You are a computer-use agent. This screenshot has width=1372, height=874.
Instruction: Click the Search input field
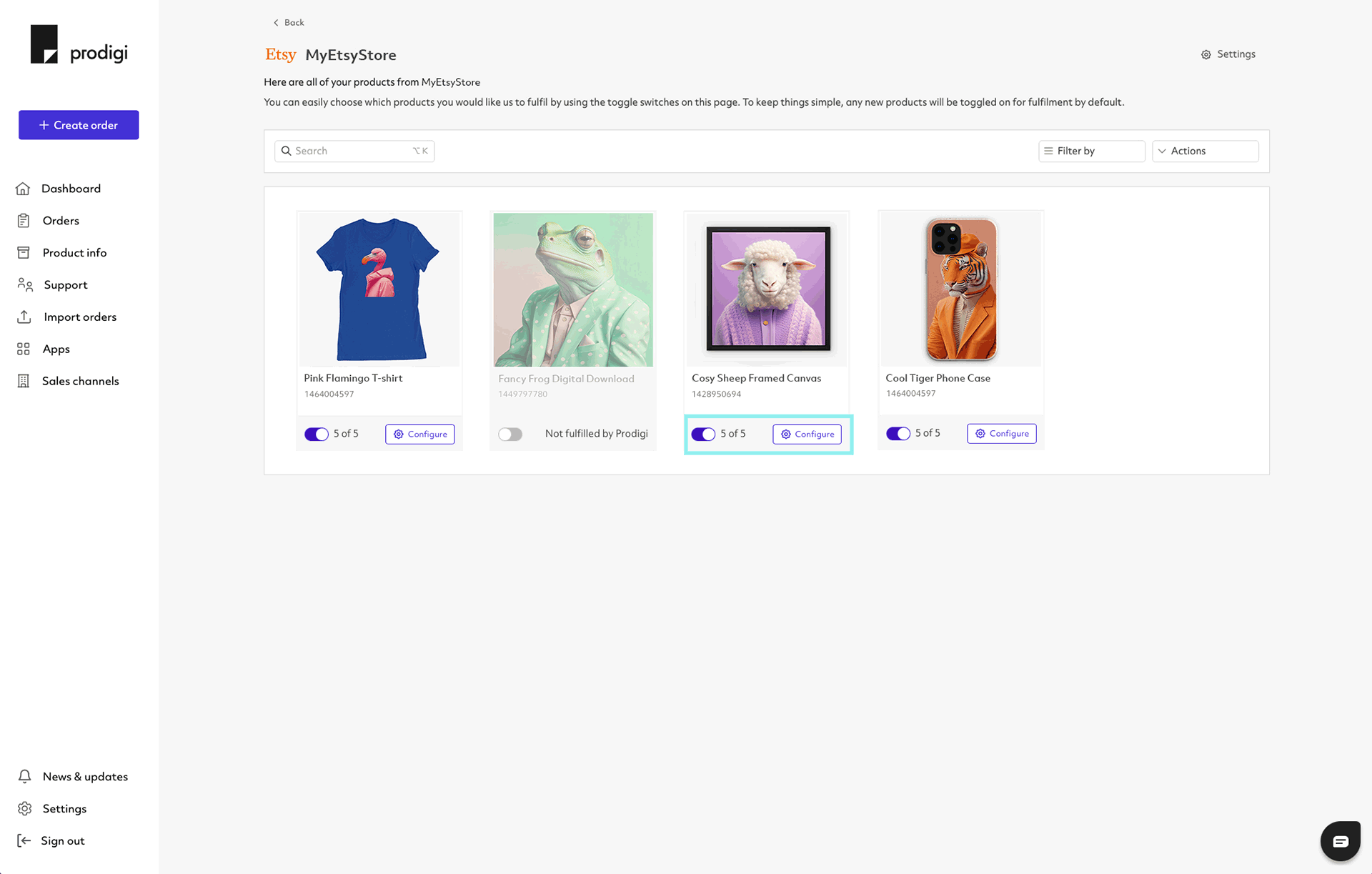(x=354, y=150)
